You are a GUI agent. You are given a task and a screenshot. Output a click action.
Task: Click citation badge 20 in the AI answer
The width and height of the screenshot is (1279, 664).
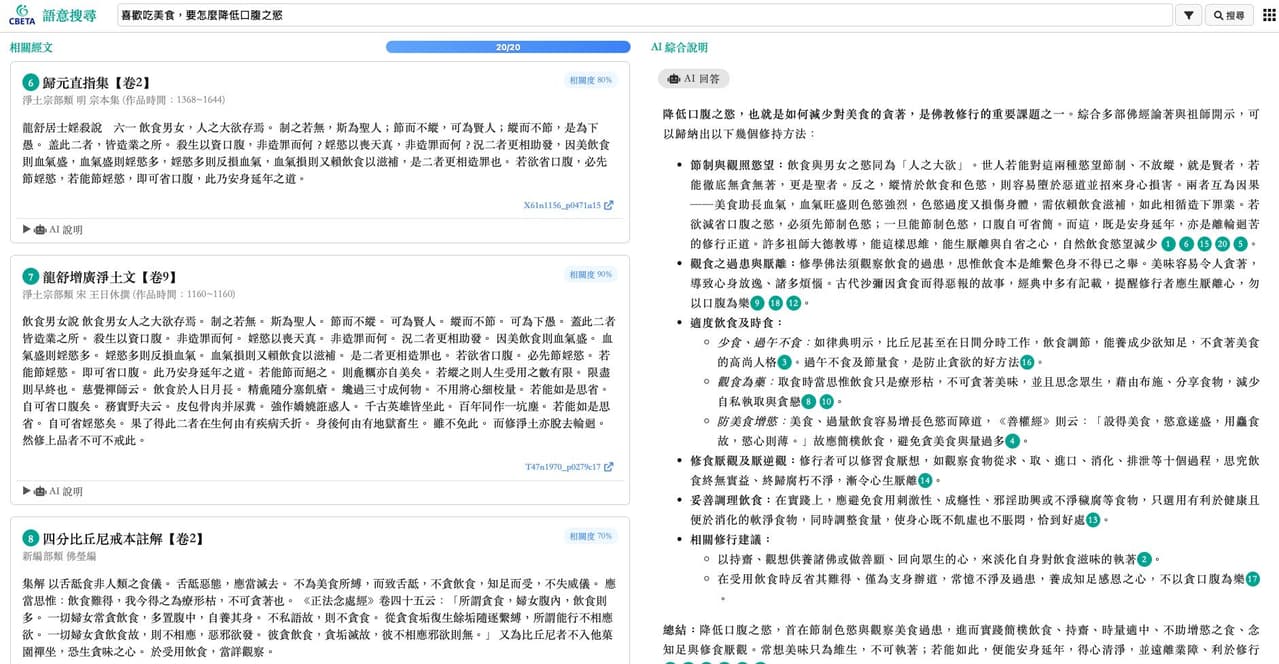point(1222,243)
